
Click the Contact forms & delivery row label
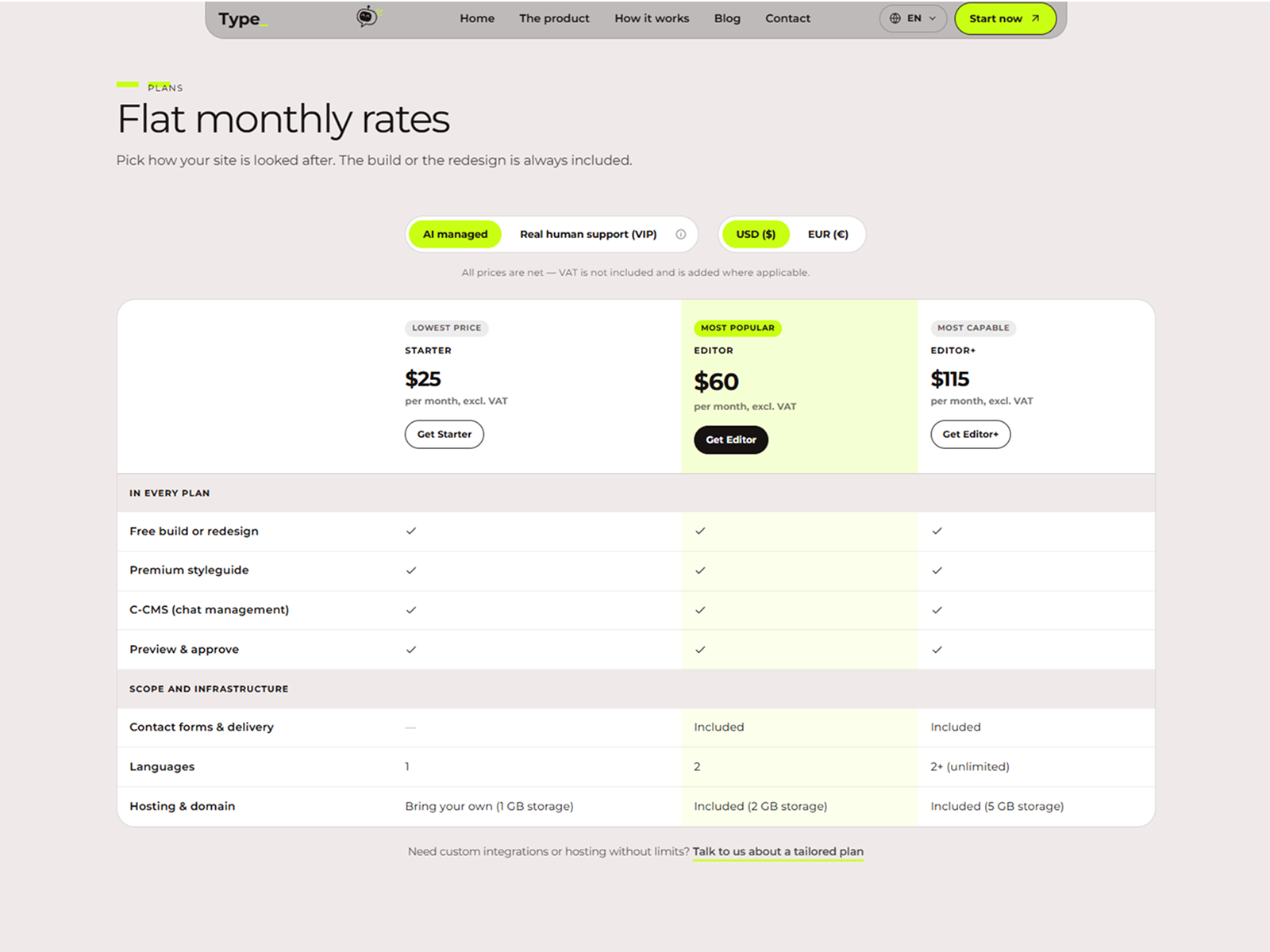pyautogui.click(x=202, y=727)
